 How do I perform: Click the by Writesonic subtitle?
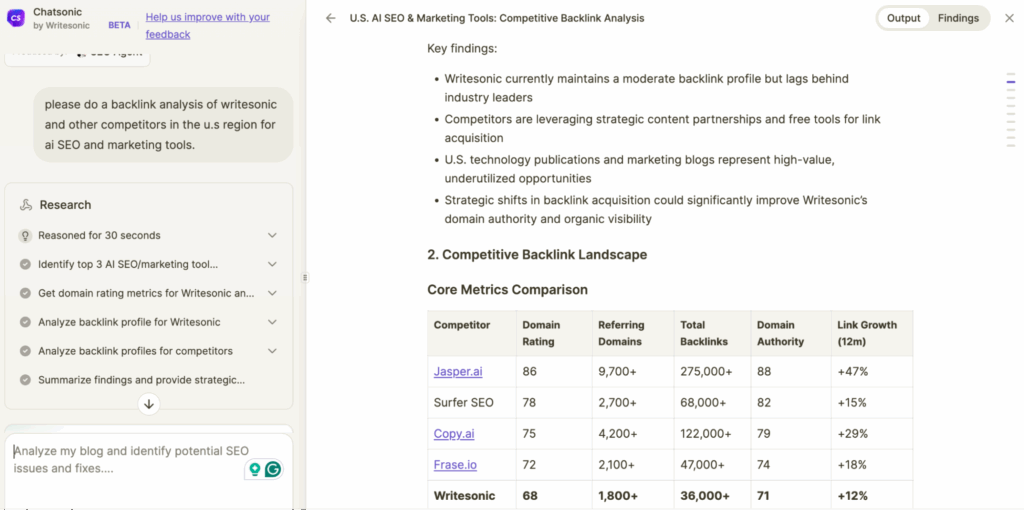click(61, 26)
